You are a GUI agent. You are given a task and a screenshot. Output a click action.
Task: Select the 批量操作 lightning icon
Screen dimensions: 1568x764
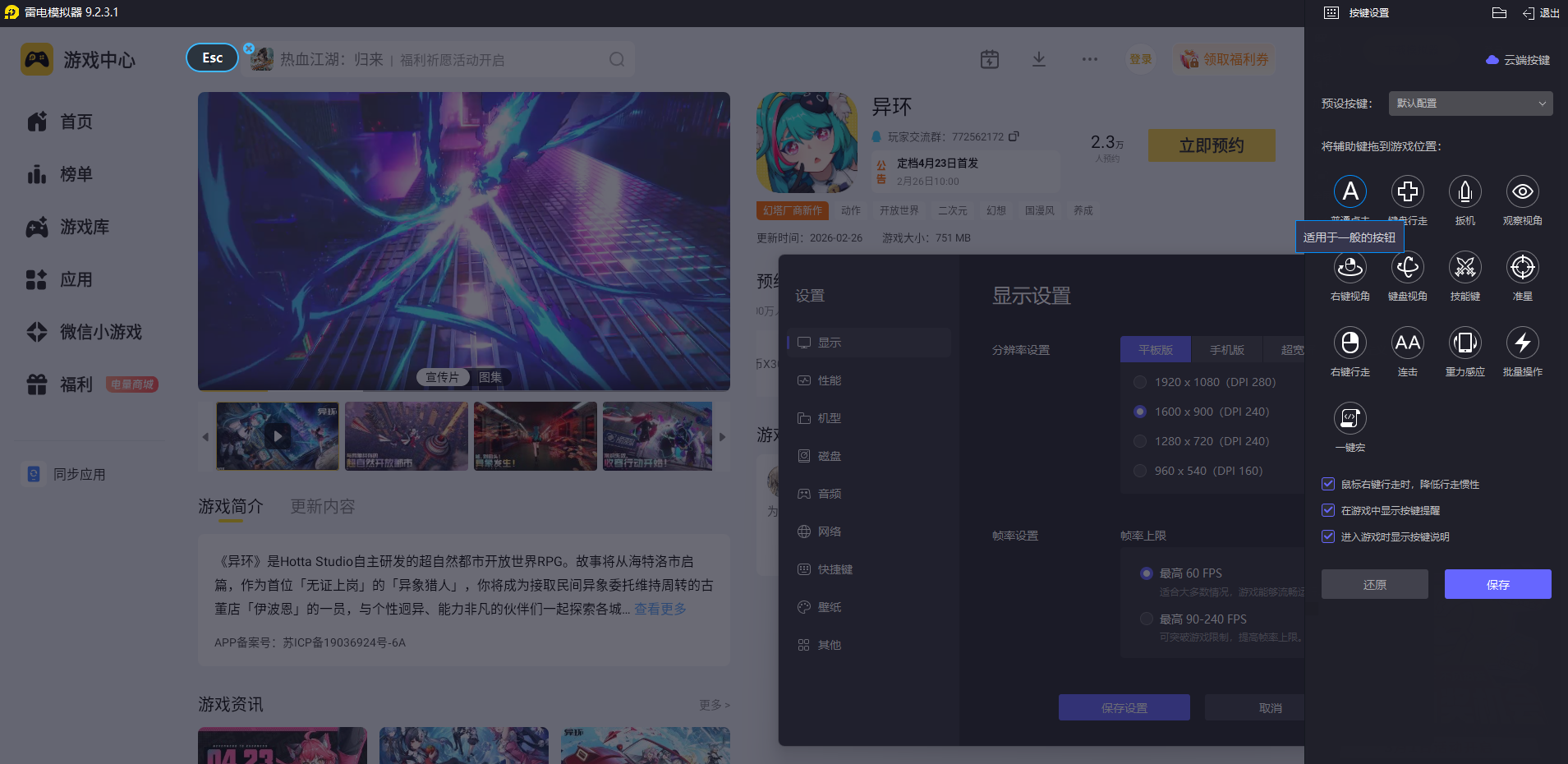1522,343
